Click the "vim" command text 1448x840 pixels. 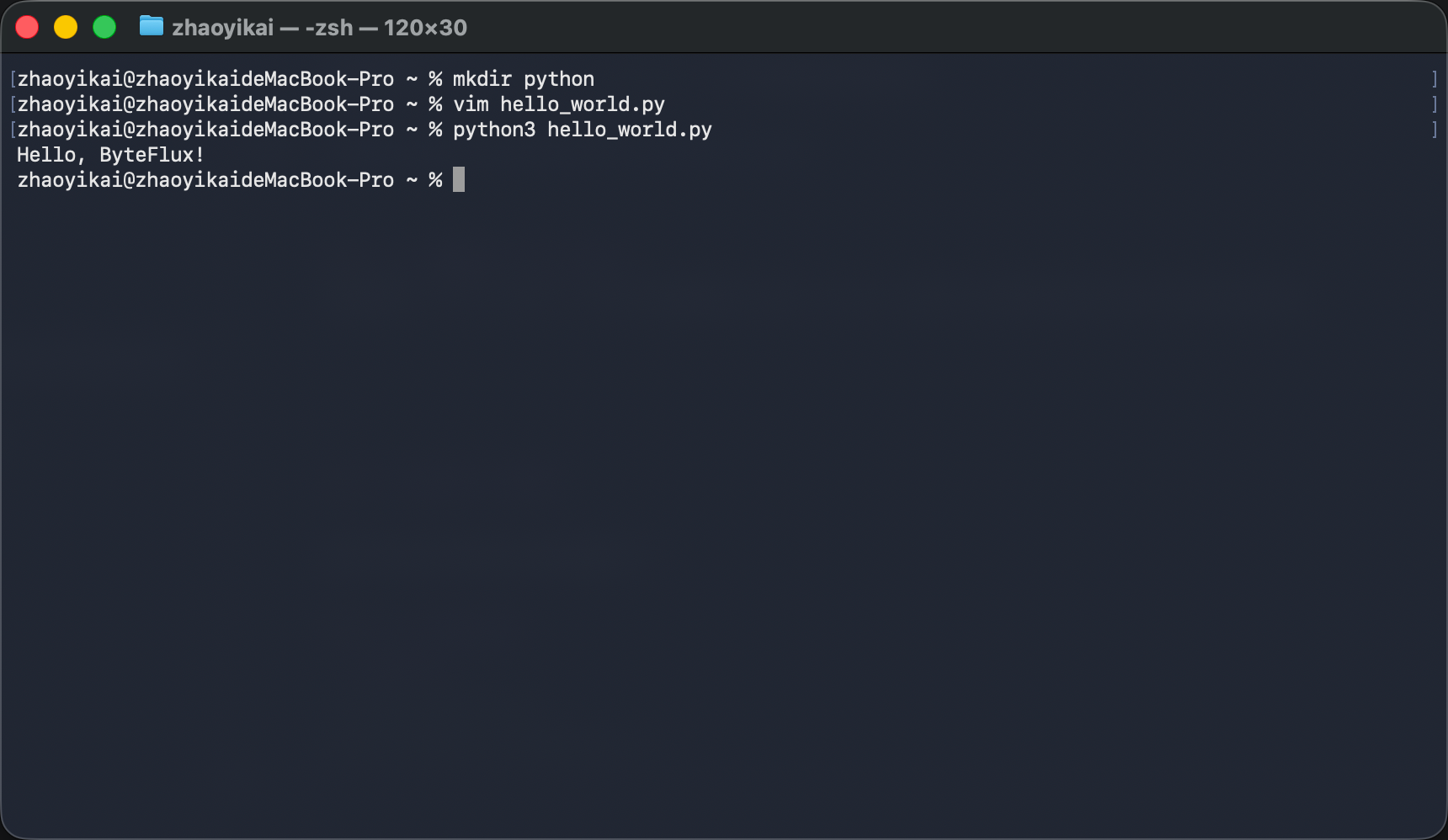(x=471, y=104)
